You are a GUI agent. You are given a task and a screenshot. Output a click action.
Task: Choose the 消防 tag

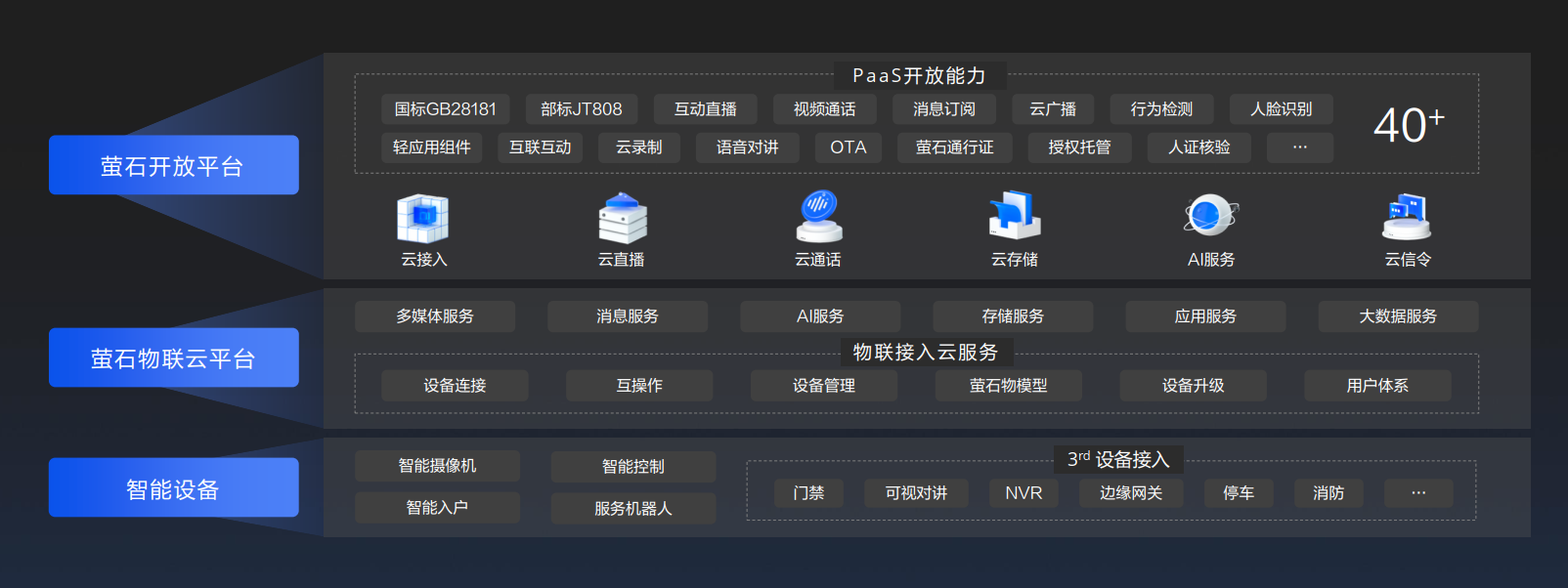tap(1328, 493)
